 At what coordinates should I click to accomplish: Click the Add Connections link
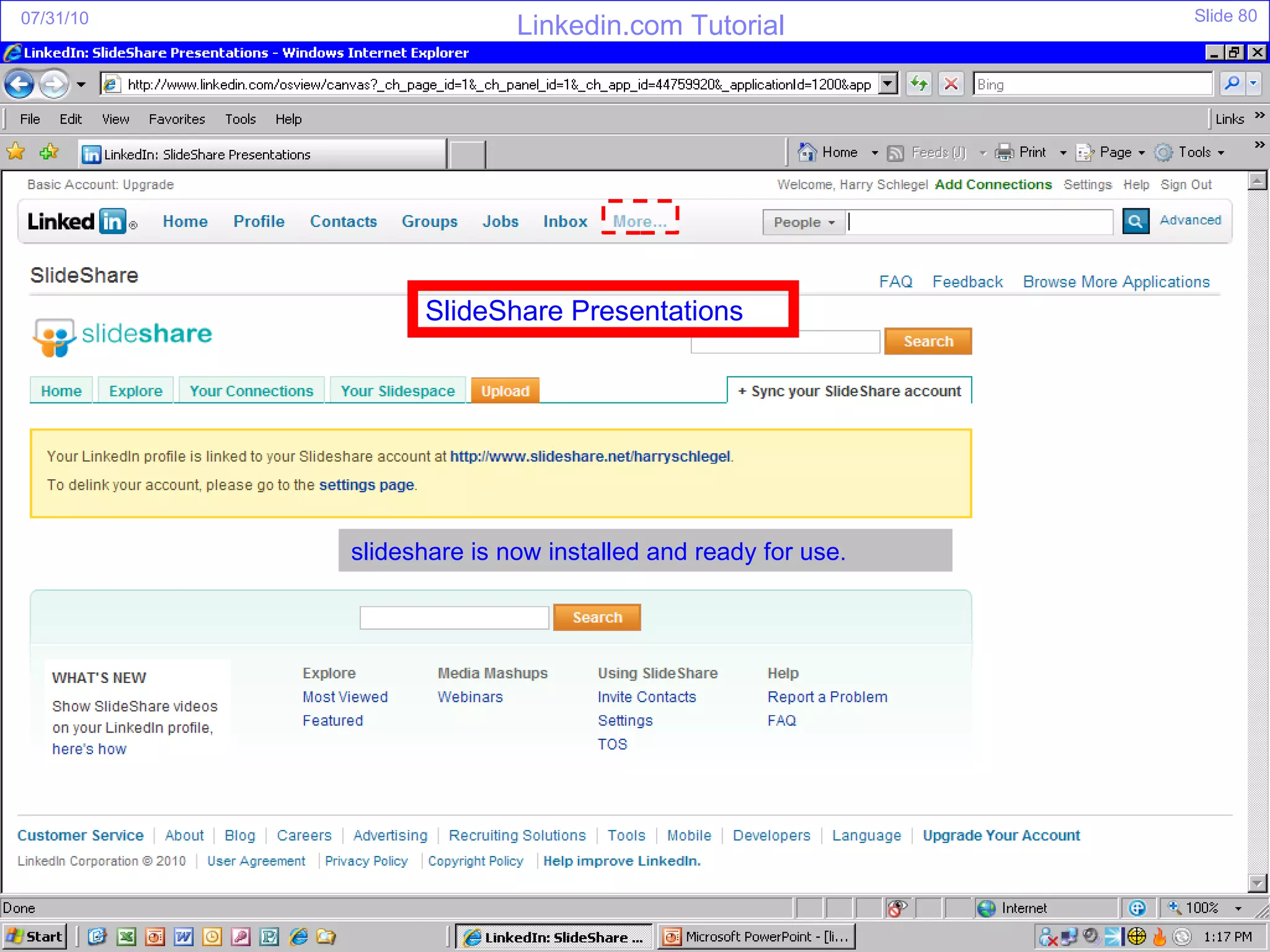click(993, 185)
